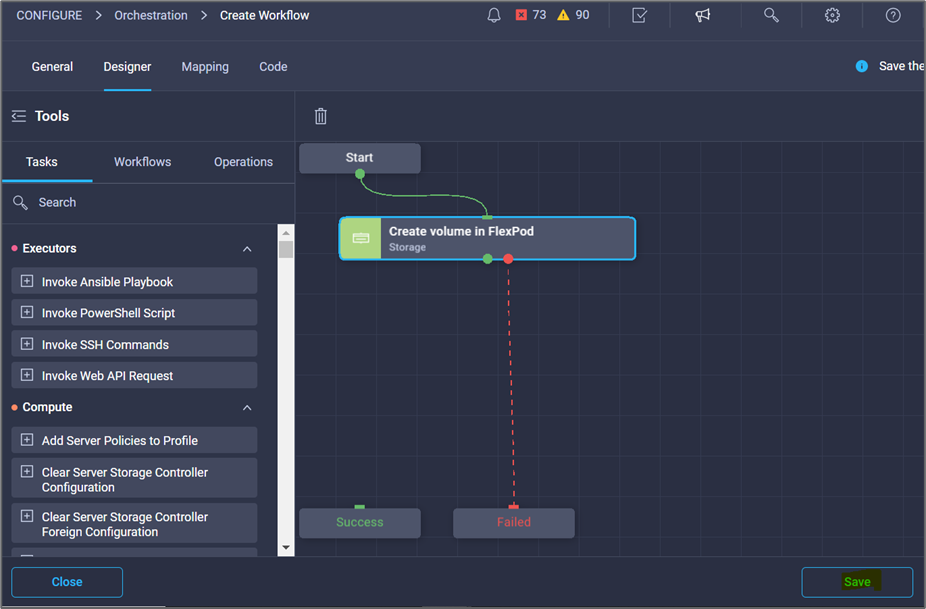Click the megaphone announcements icon
This screenshot has height=609, width=926.
703,15
